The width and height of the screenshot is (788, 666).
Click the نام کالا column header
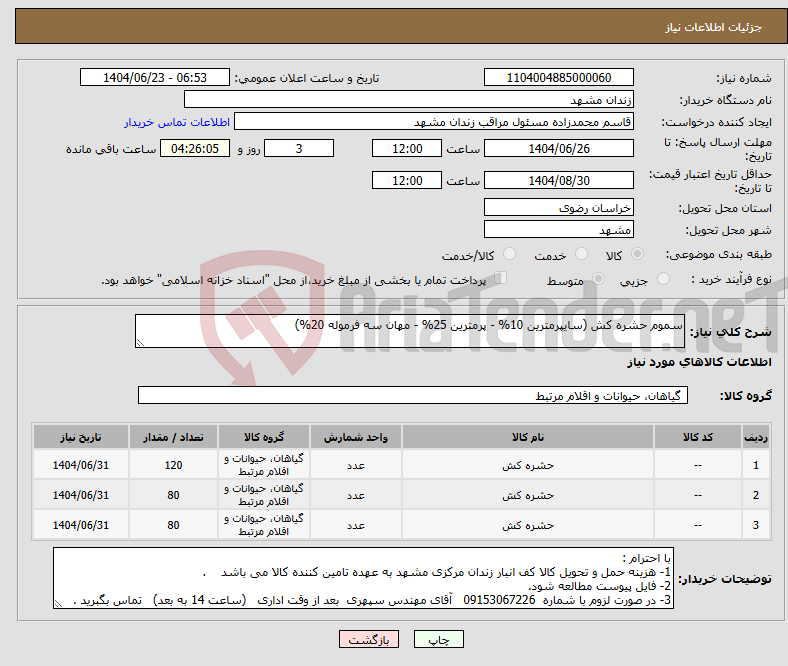(x=528, y=437)
